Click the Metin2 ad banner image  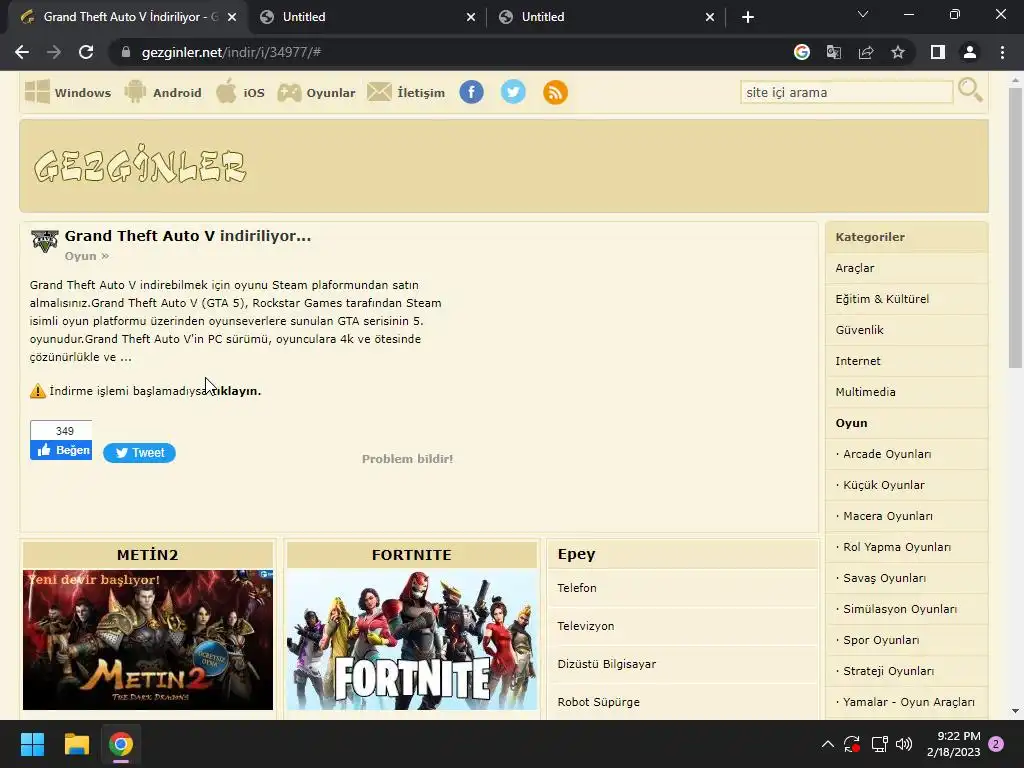click(x=148, y=639)
